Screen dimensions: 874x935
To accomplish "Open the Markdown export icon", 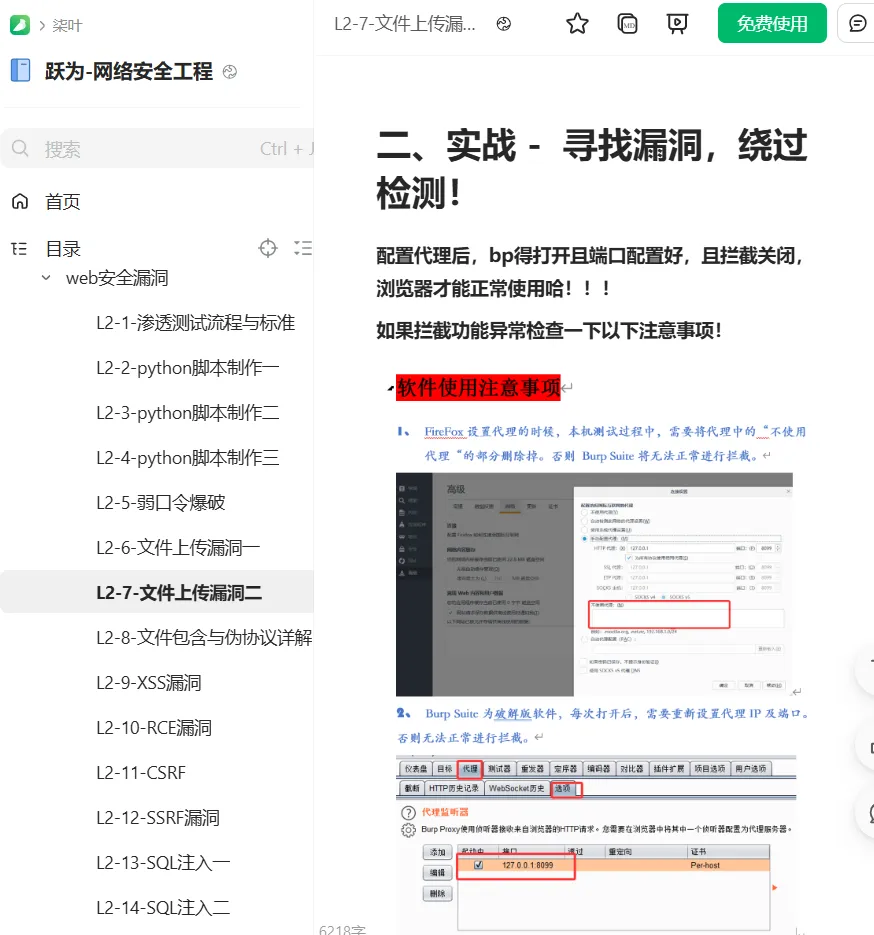I will click(x=627, y=24).
